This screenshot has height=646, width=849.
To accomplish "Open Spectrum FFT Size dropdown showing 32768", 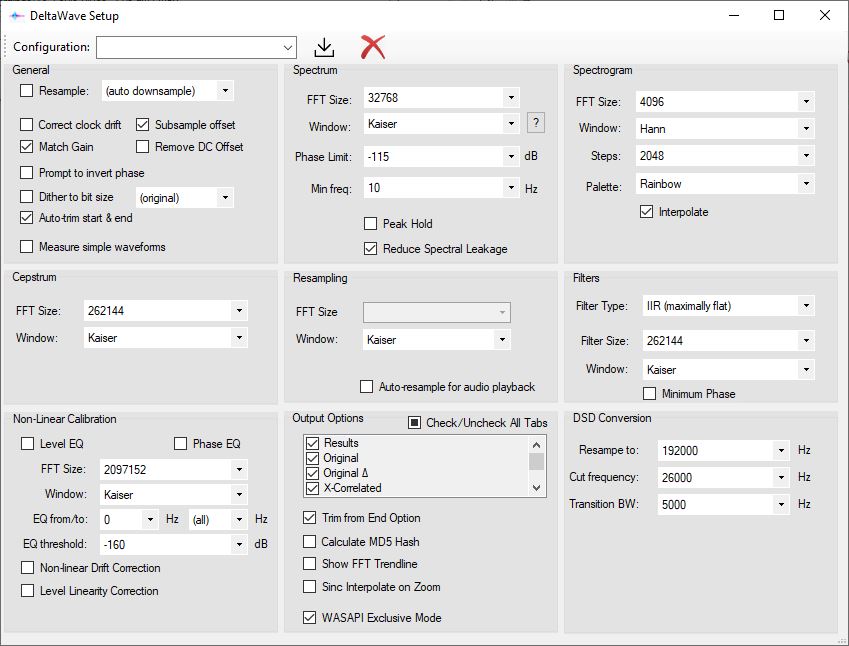I will [441, 98].
